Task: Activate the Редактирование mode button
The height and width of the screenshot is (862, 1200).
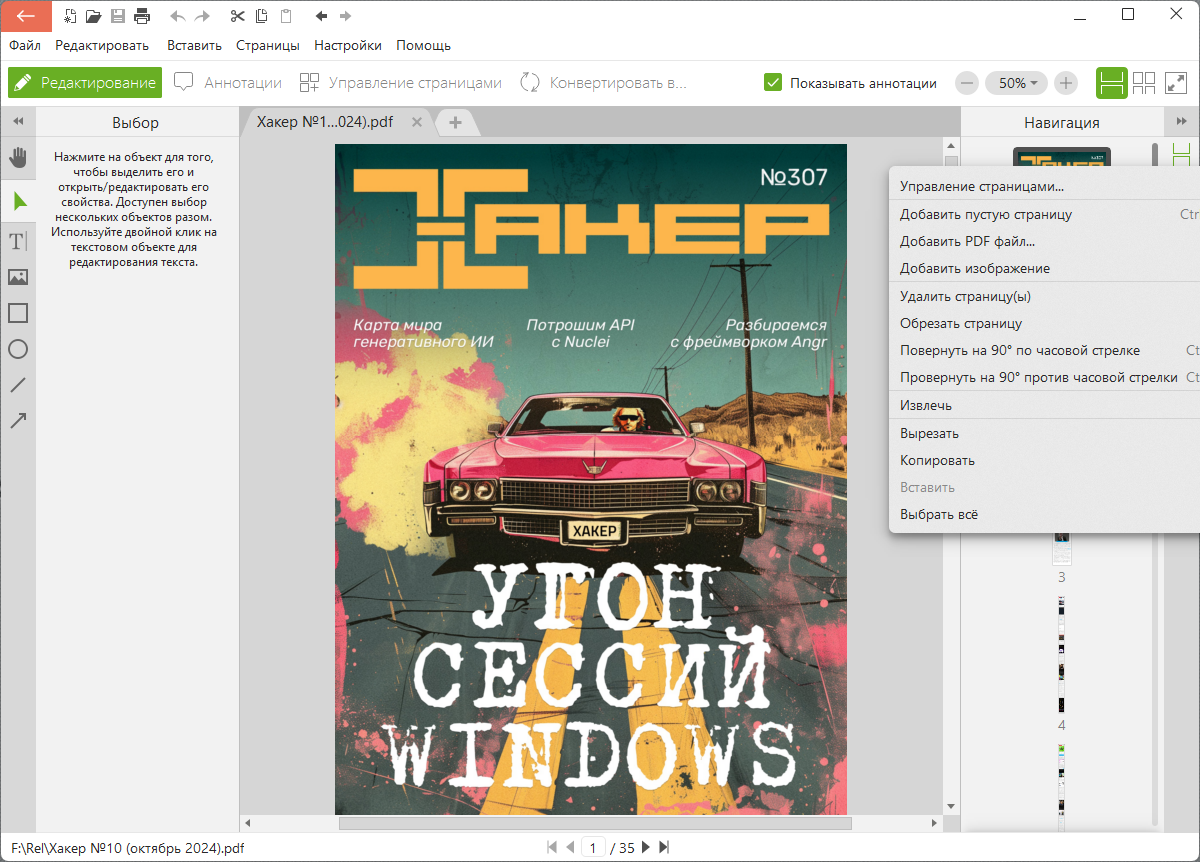Action: coord(85,83)
